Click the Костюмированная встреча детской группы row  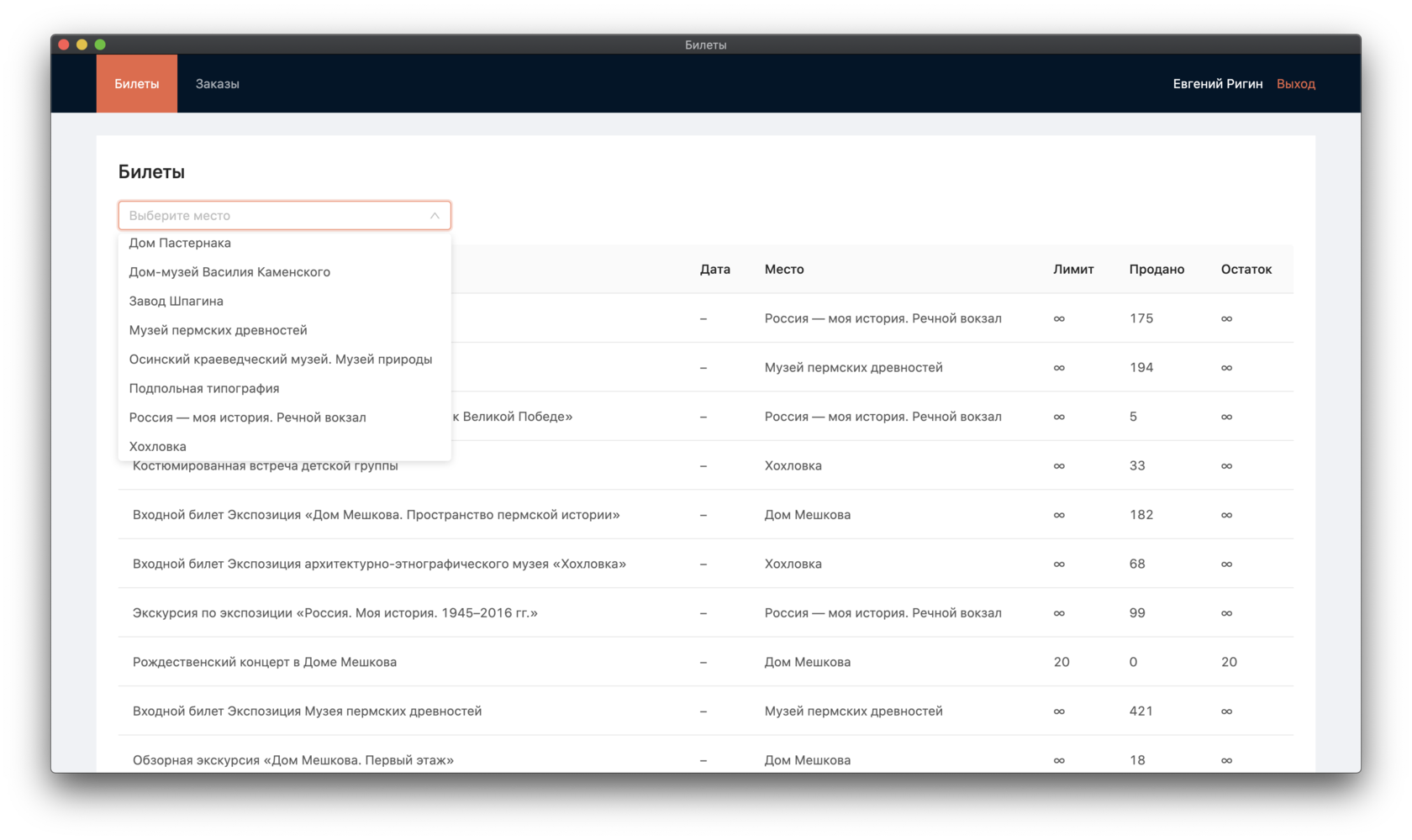pyautogui.click(x=706, y=466)
